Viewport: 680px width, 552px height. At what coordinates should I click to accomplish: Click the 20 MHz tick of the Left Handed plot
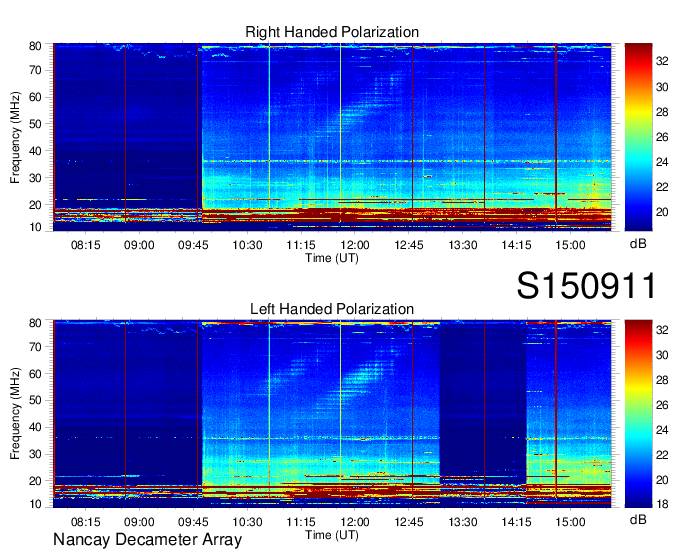point(35,481)
